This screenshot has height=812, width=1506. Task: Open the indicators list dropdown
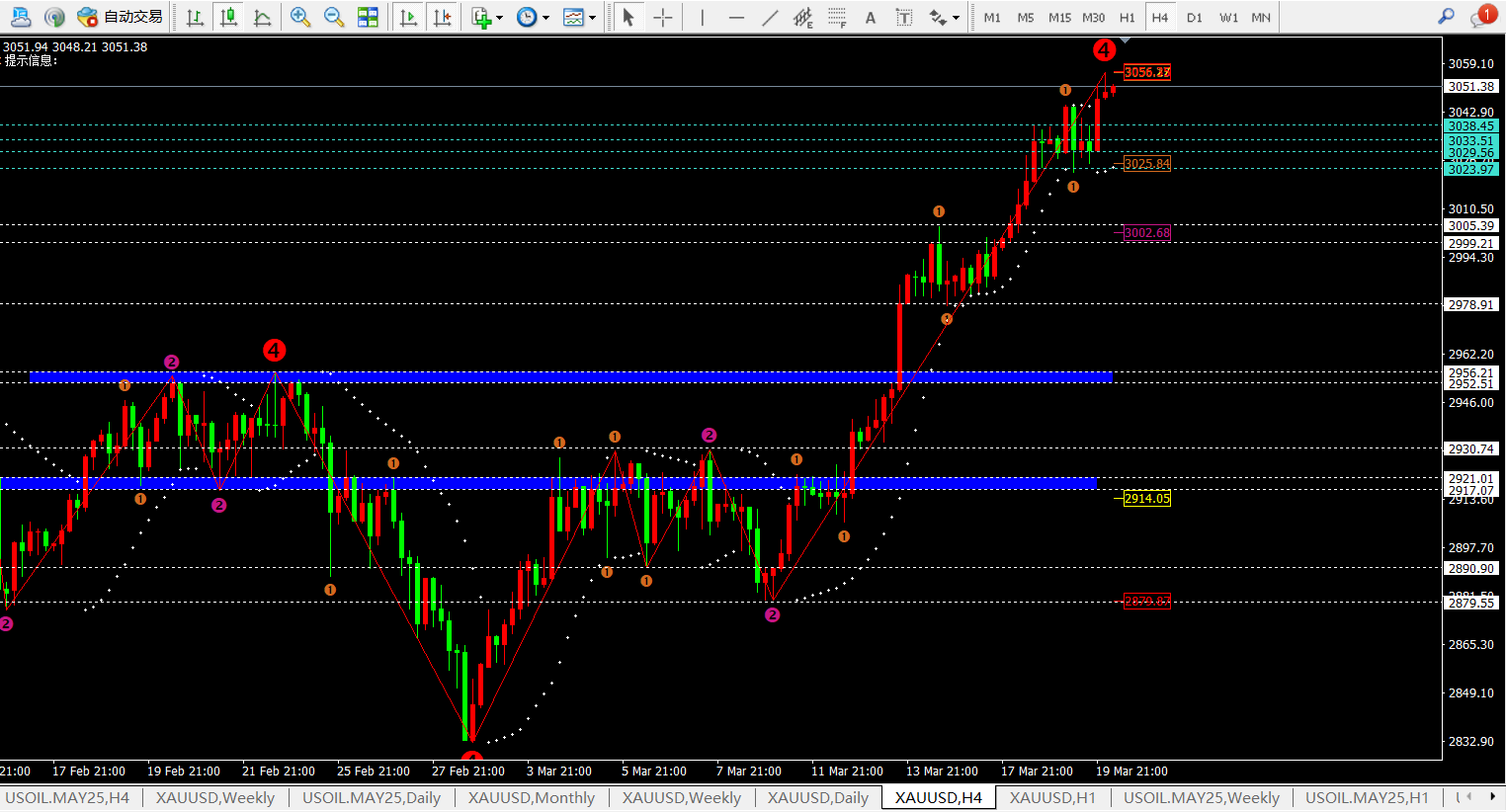click(486, 17)
